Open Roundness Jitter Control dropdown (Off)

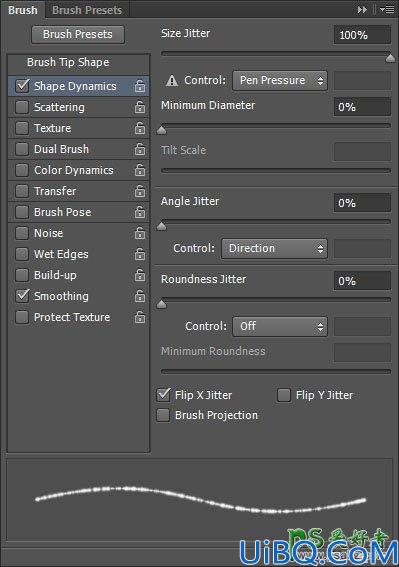[x=280, y=327]
